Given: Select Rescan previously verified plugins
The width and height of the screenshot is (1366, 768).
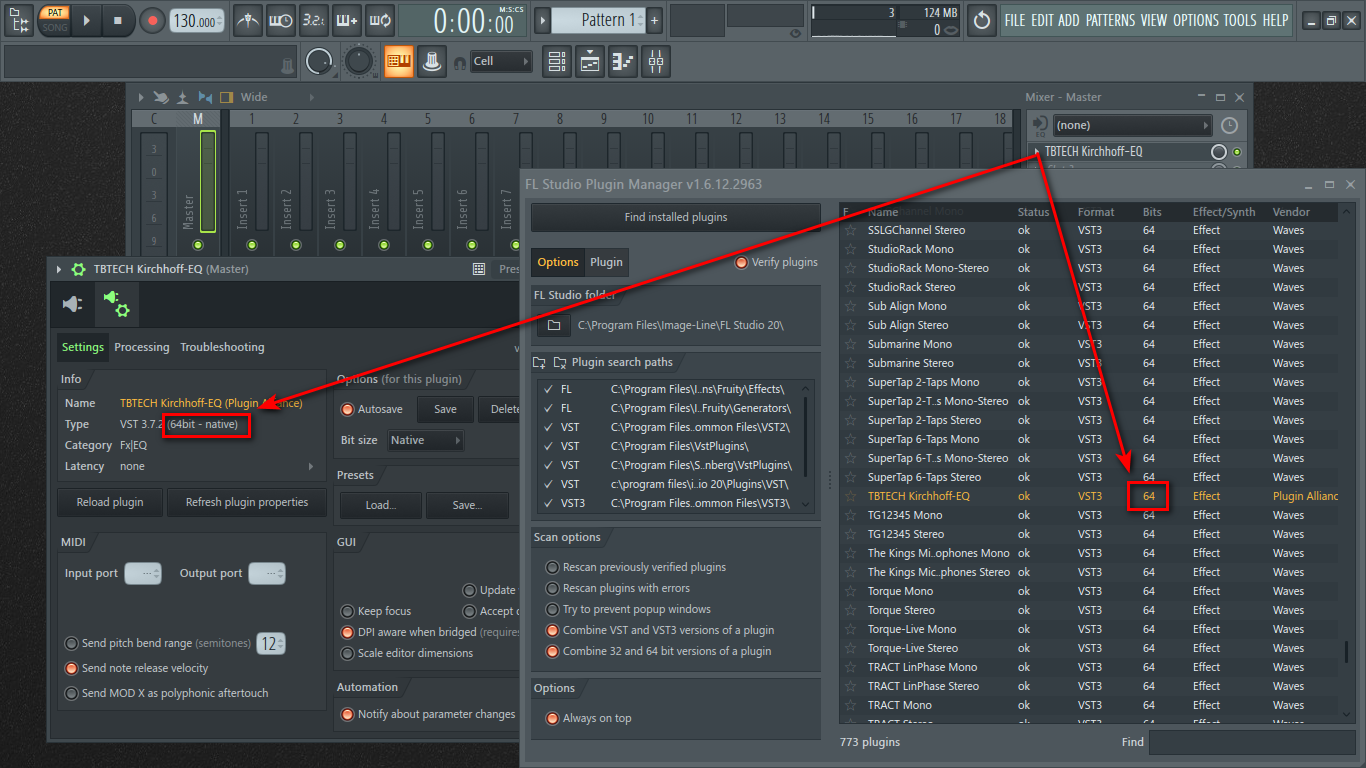Looking at the screenshot, I should (x=552, y=567).
